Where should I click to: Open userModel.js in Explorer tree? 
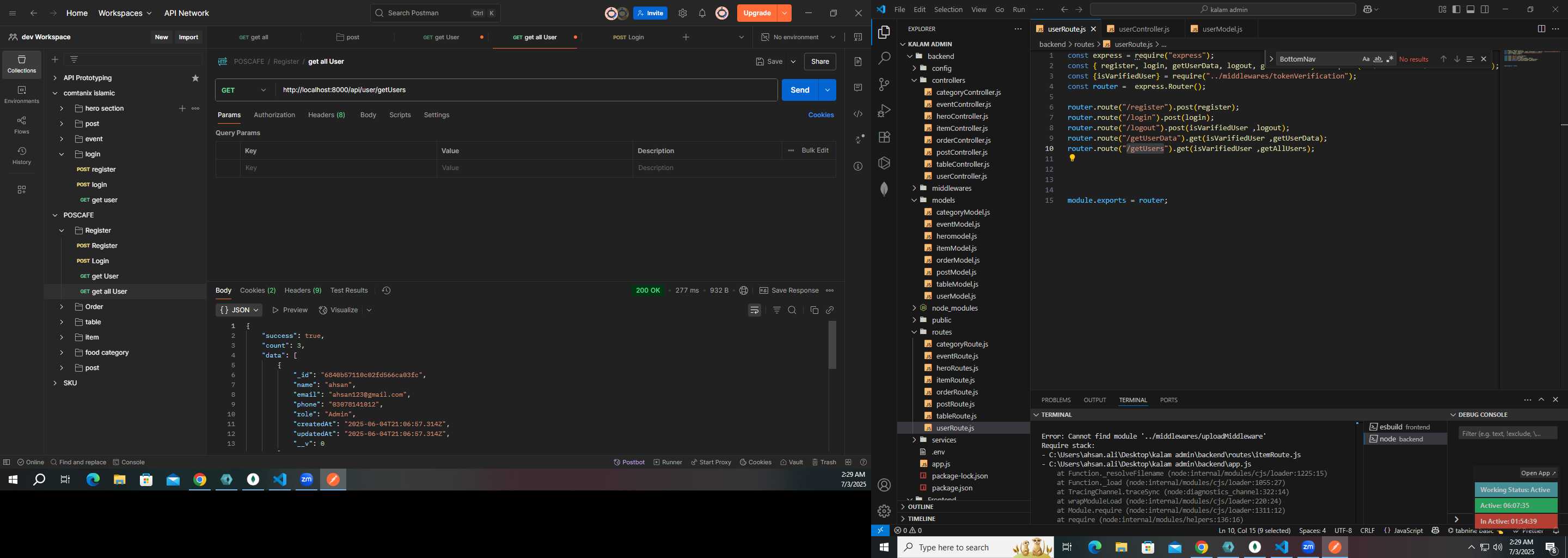[955, 296]
